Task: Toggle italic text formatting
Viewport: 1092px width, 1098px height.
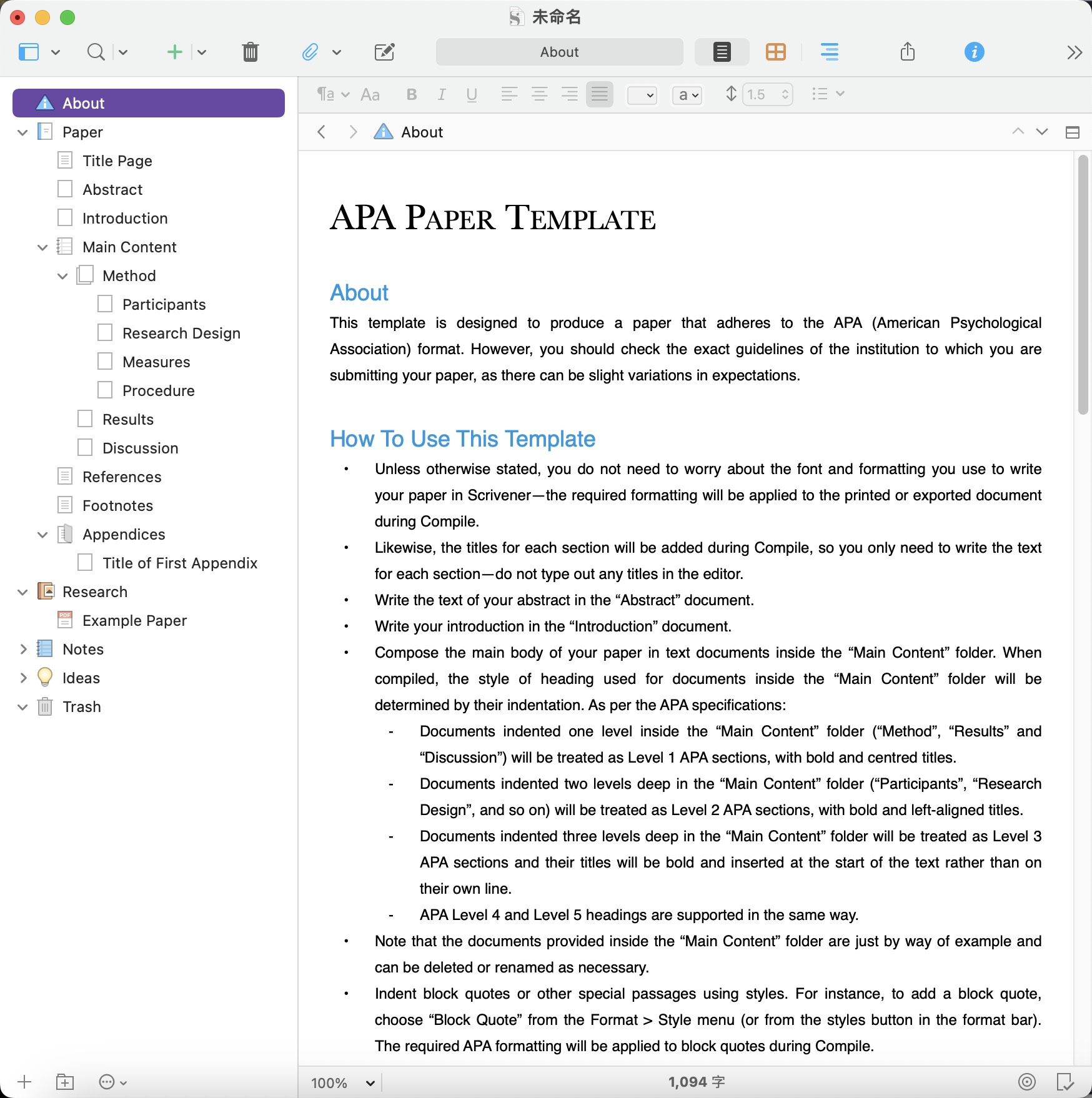Action: [442, 94]
